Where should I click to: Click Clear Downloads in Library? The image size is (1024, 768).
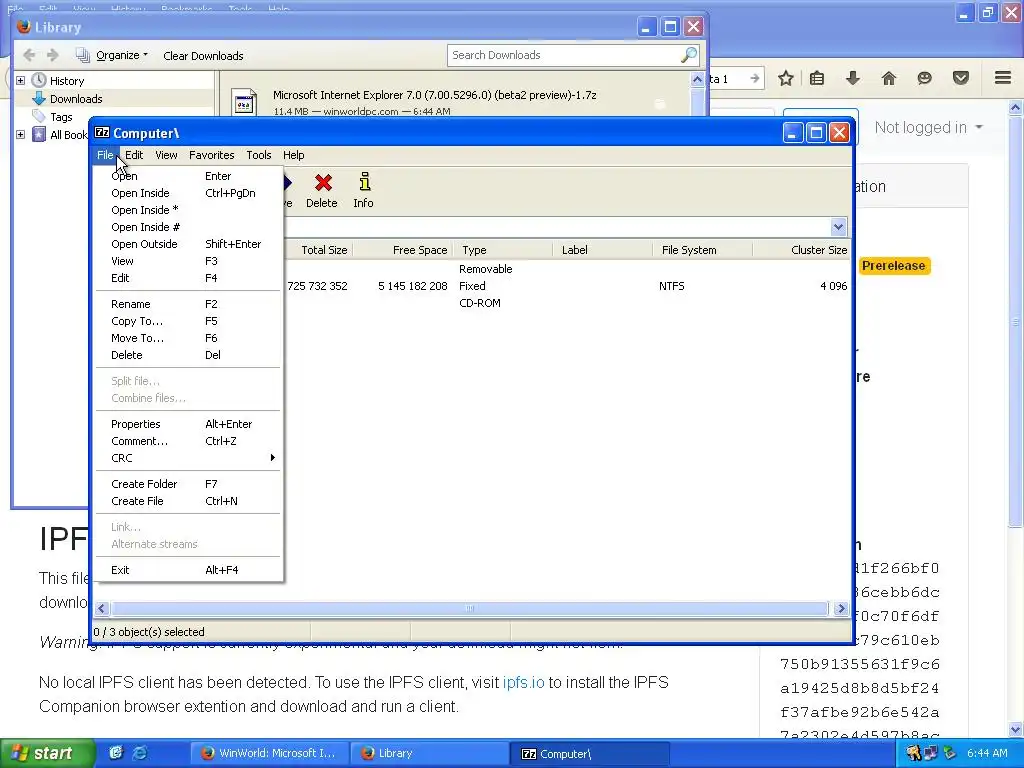(x=203, y=56)
